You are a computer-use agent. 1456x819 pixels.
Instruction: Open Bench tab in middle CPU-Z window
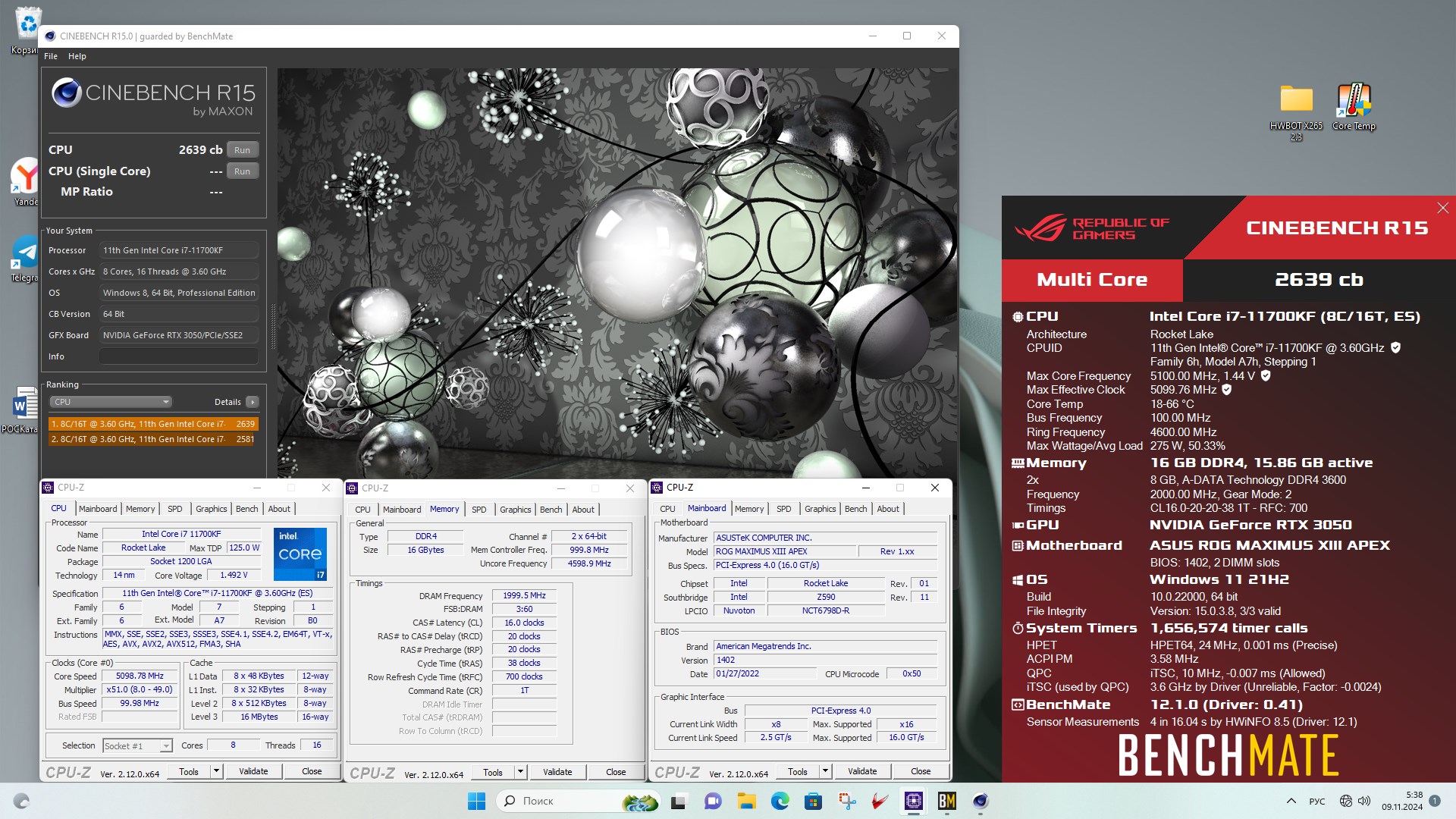tap(551, 510)
